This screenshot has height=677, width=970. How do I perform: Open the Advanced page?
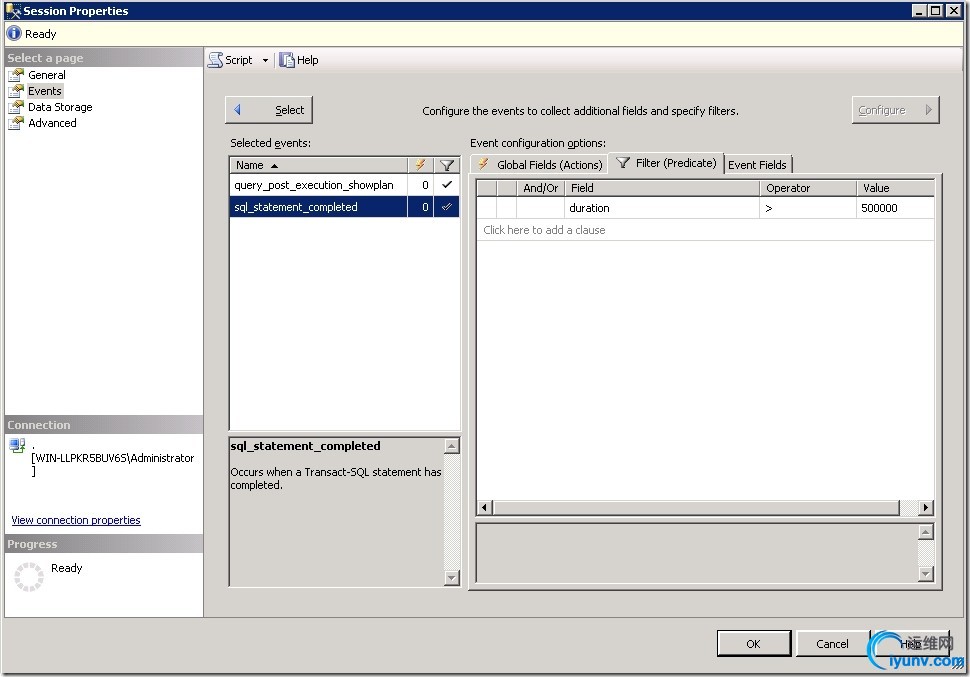point(52,123)
